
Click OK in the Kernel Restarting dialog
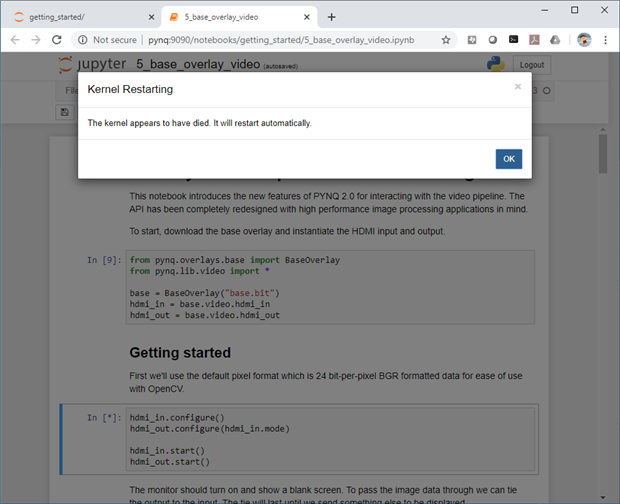click(508, 159)
